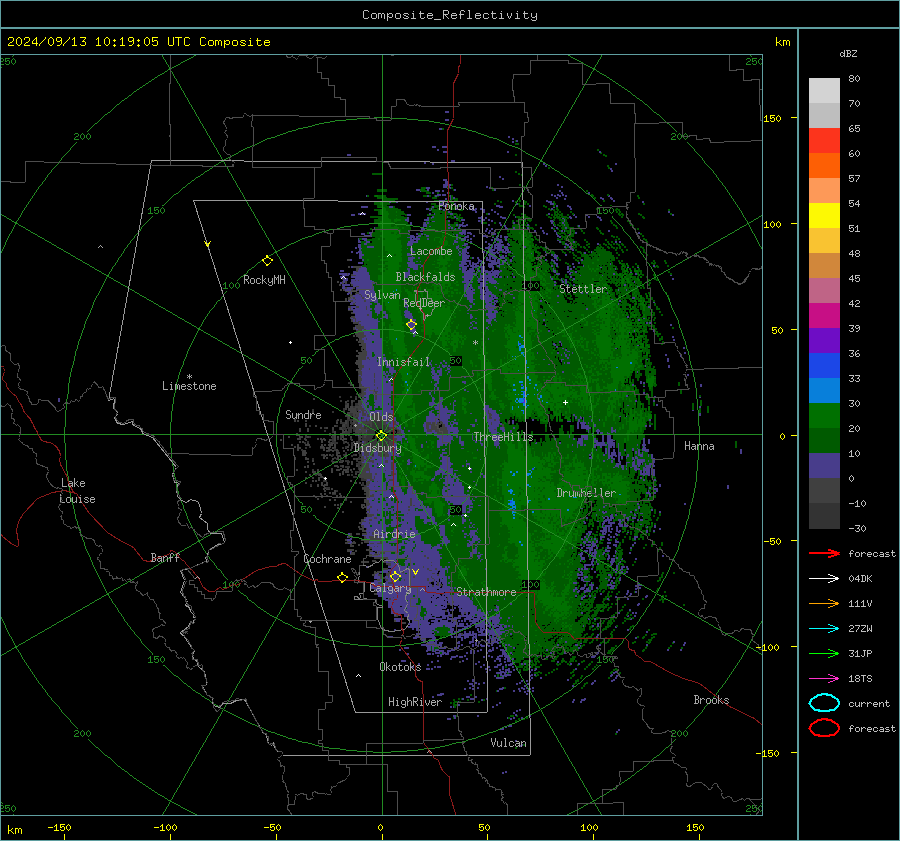Select the 42 dBZ pink color swatch
The height and width of the screenshot is (841, 900).
824,290
